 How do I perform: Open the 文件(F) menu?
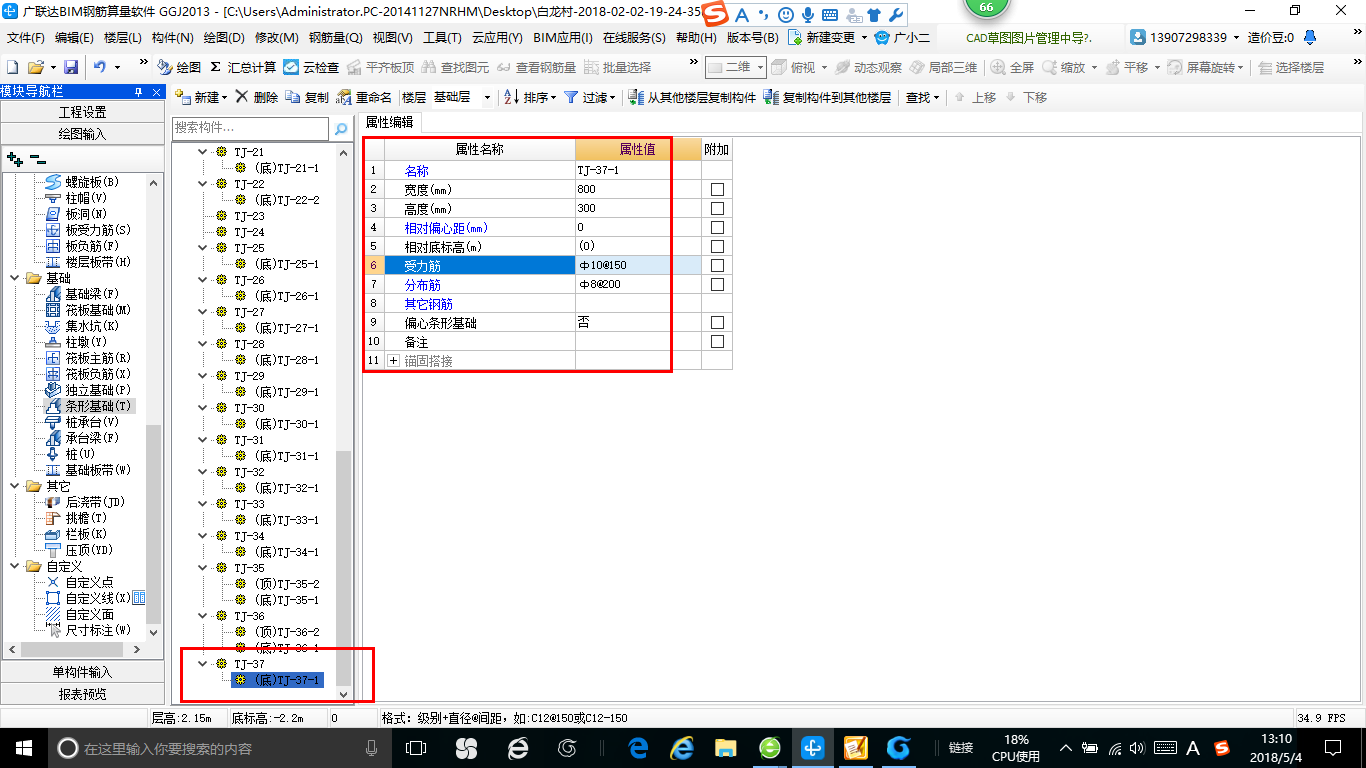click(x=26, y=38)
